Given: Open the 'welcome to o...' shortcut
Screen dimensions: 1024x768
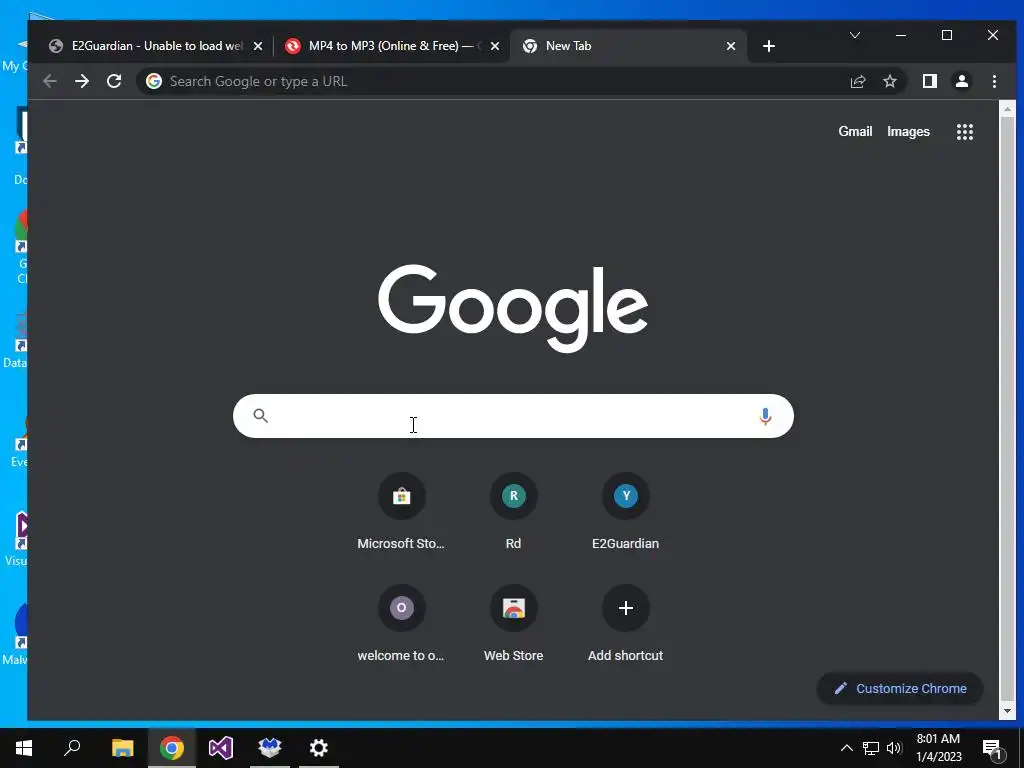Looking at the screenshot, I should click(401, 624).
